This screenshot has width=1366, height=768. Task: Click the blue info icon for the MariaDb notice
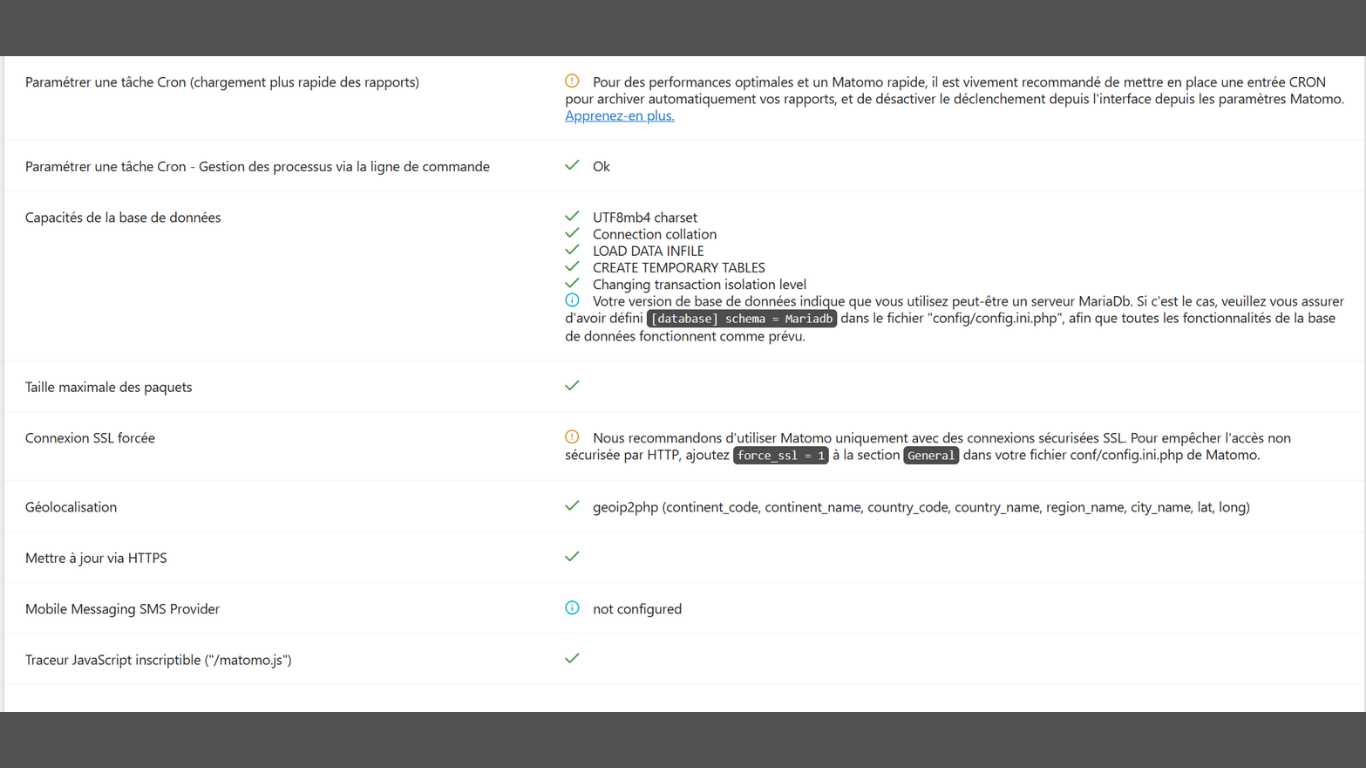point(572,300)
